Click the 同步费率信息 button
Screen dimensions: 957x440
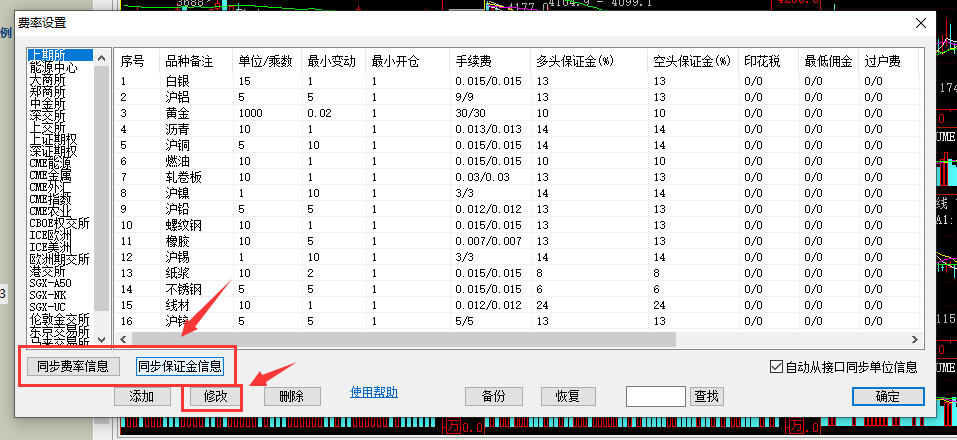[73, 366]
